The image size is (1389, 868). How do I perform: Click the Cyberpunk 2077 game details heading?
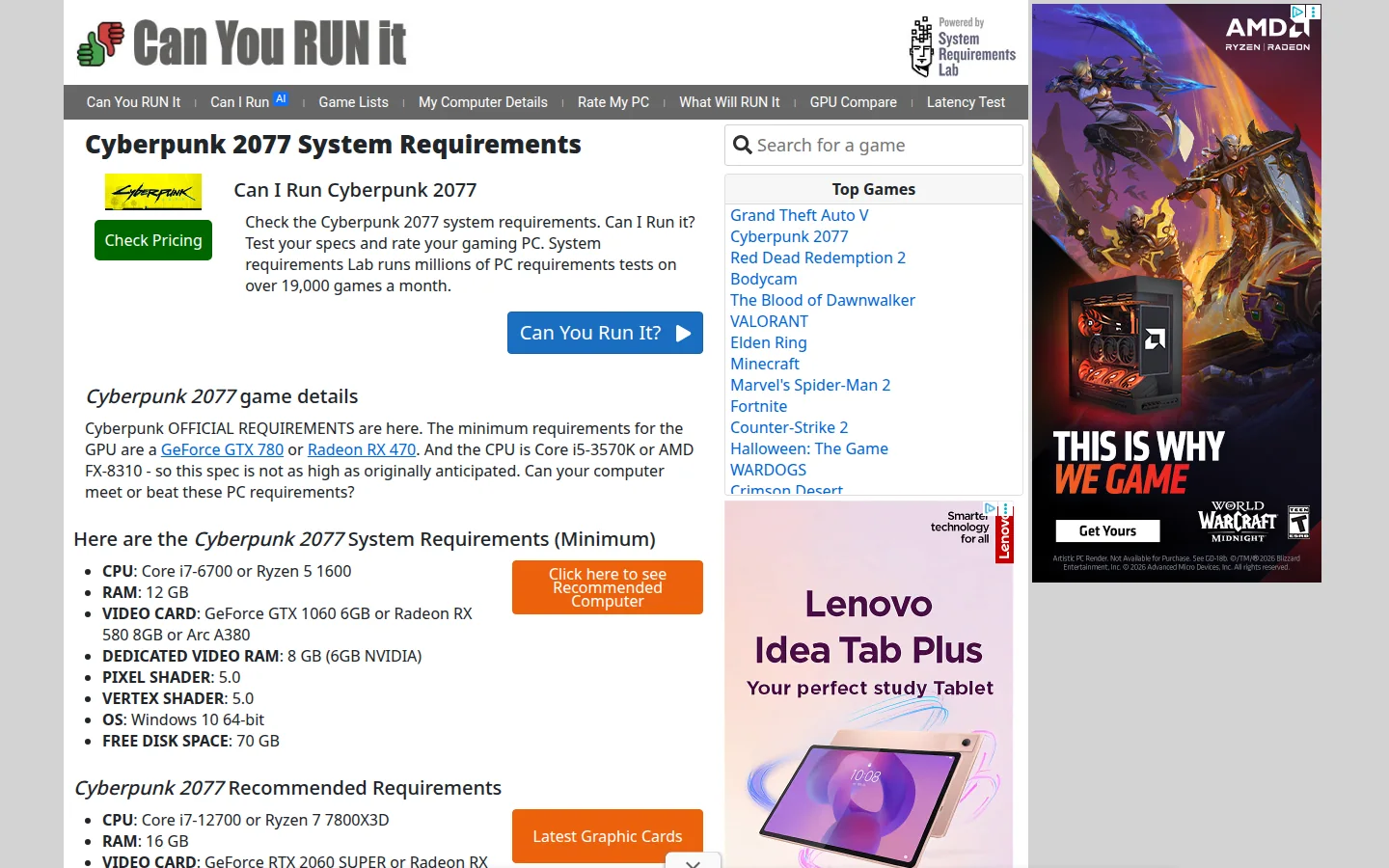pyautogui.click(x=222, y=396)
